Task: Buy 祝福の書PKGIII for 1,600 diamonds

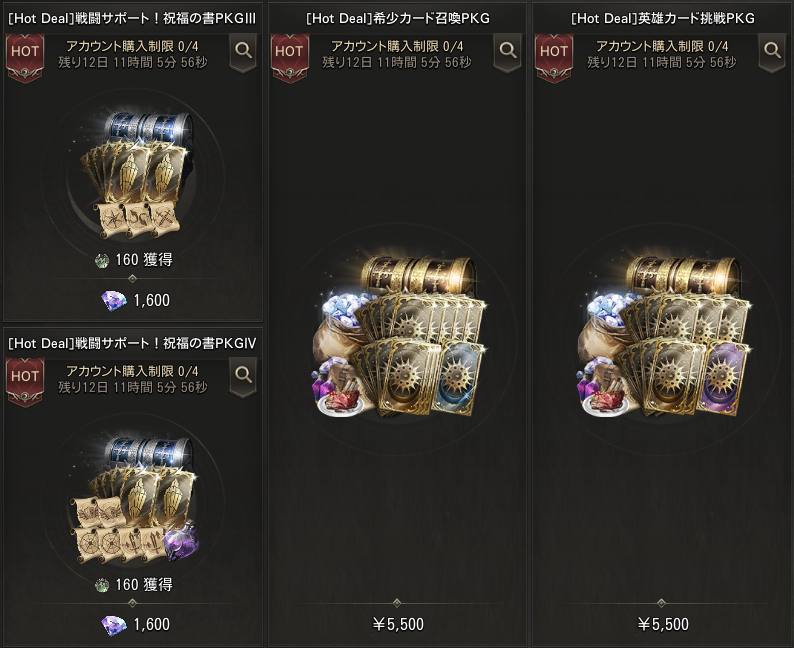Action: (136, 301)
